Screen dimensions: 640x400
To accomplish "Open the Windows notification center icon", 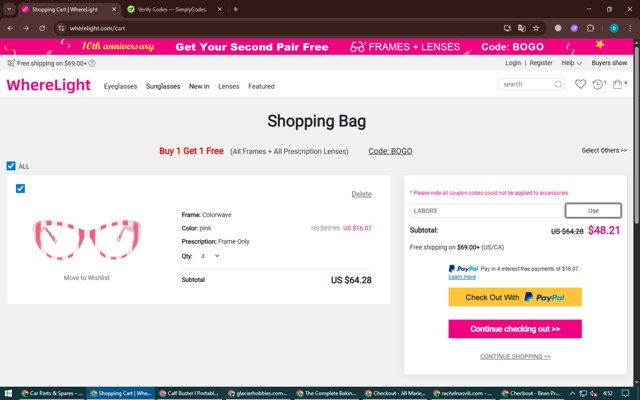I will pyautogui.click(x=626, y=393).
